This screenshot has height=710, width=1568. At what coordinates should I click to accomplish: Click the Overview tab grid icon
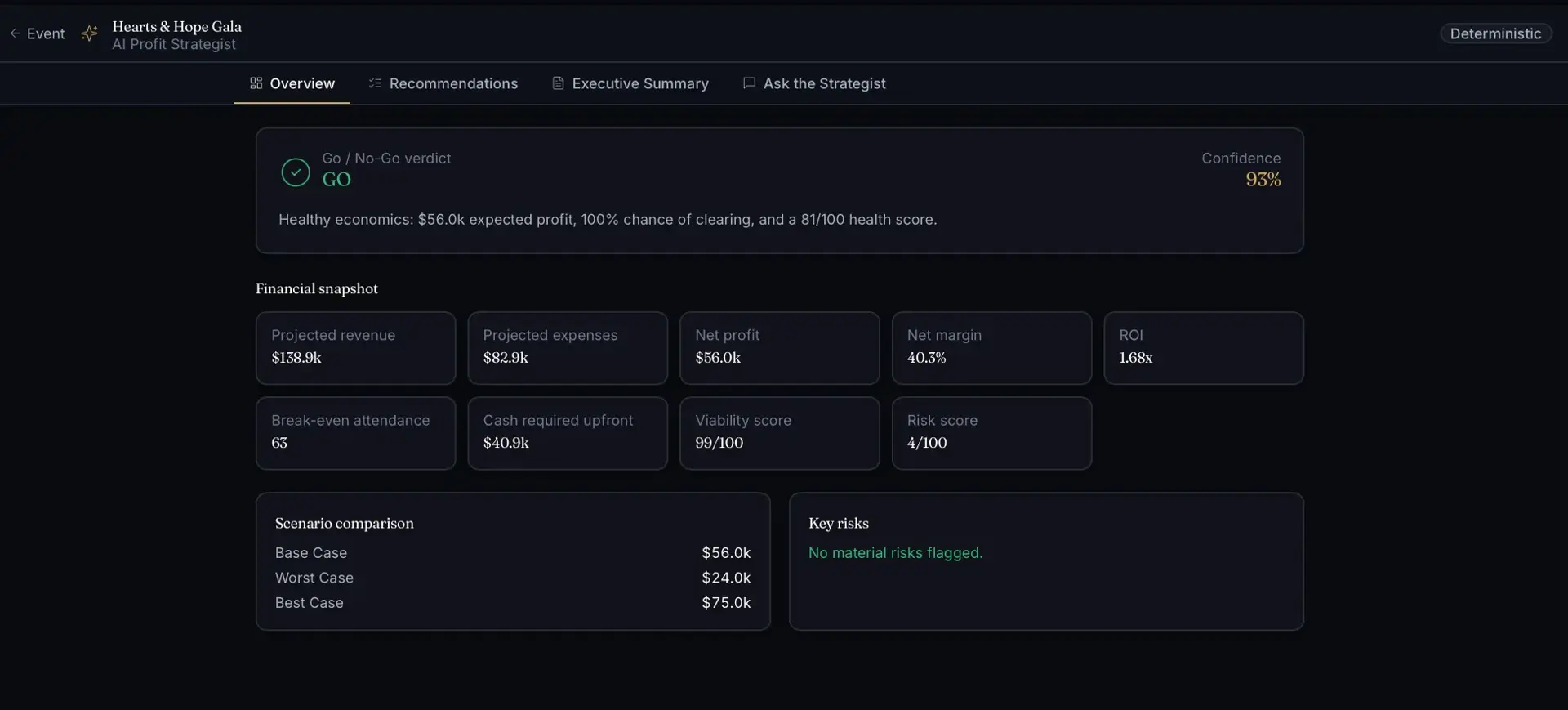tap(256, 83)
